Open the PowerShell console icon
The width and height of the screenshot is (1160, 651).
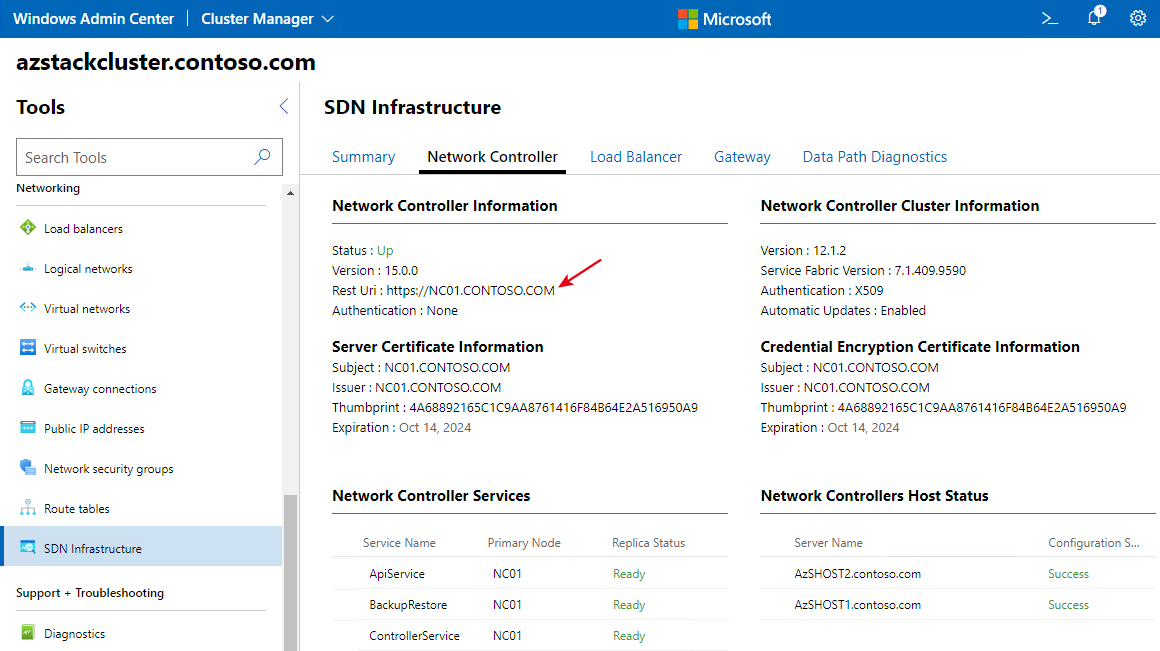coord(1049,18)
